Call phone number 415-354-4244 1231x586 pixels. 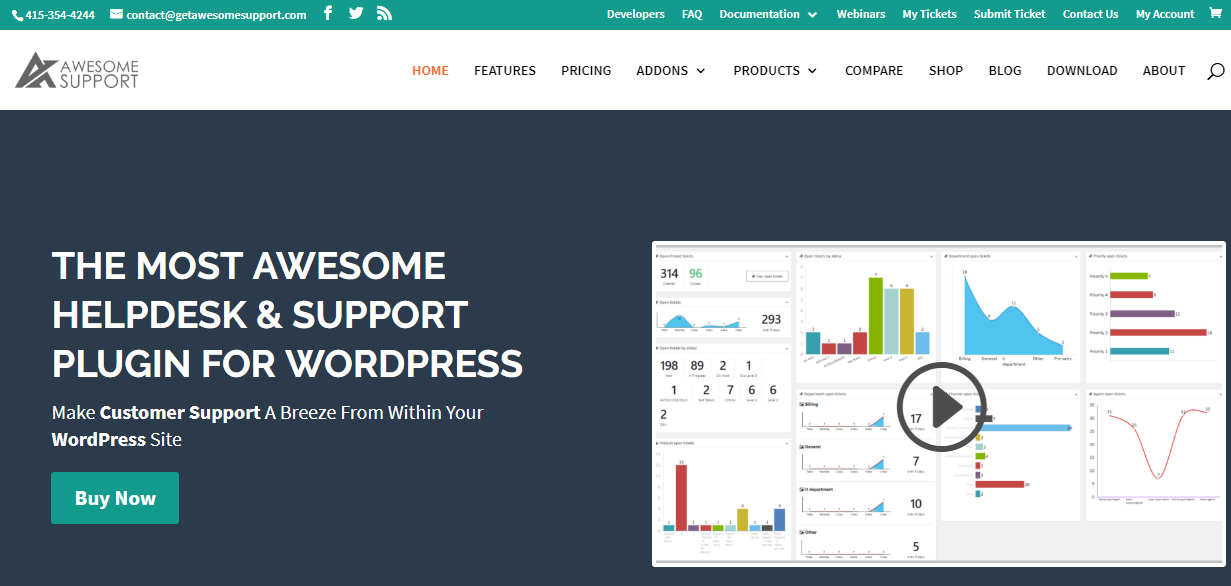54,15
